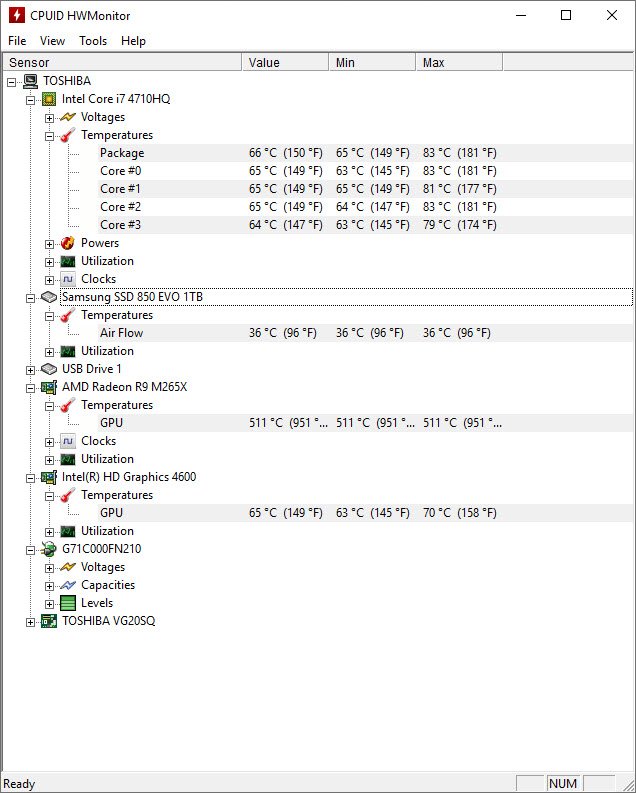The image size is (636, 793).
Task: Click the battery Levels green icon
Action: click(x=68, y=603)
